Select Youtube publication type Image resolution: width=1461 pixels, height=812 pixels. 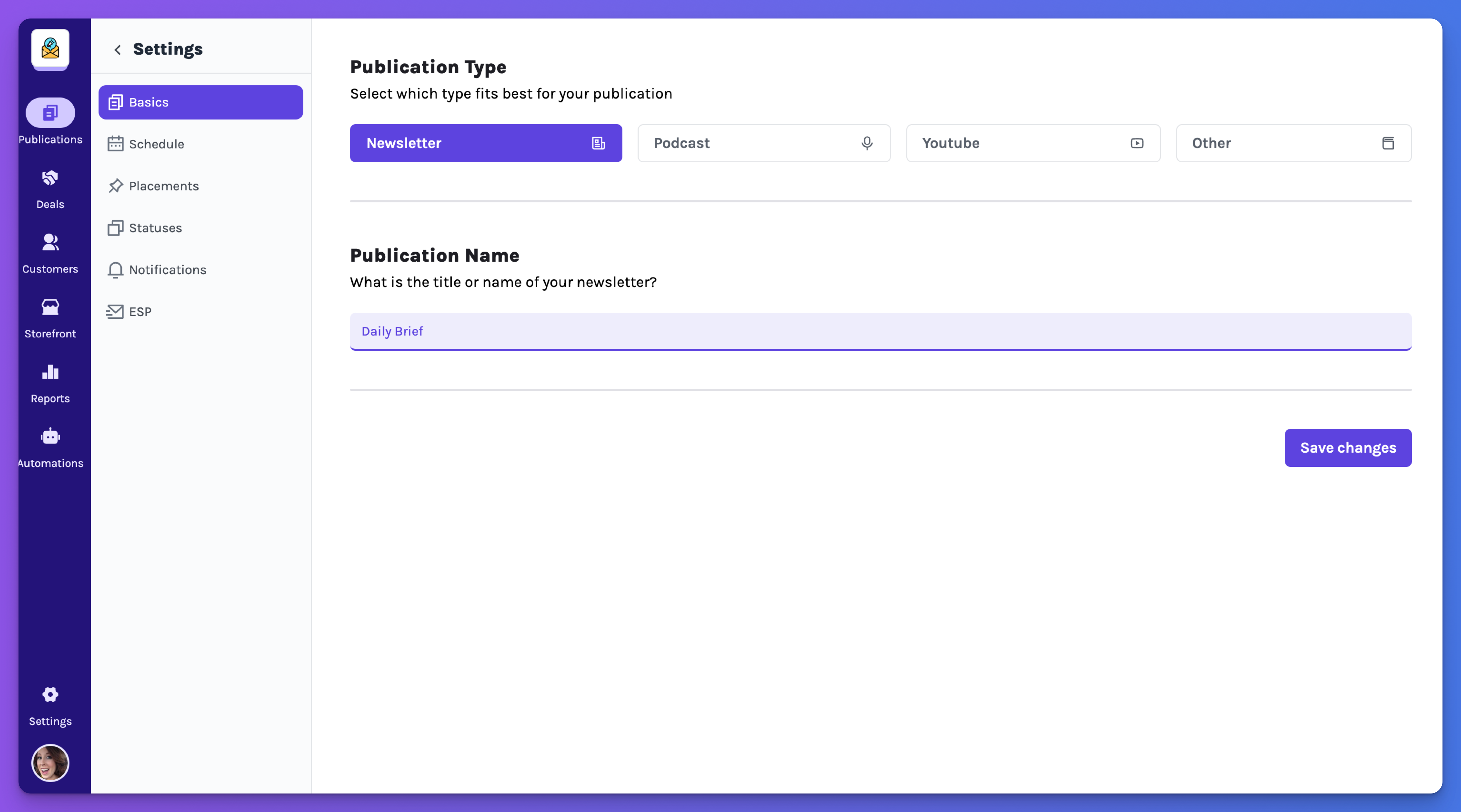(1033, 143)
